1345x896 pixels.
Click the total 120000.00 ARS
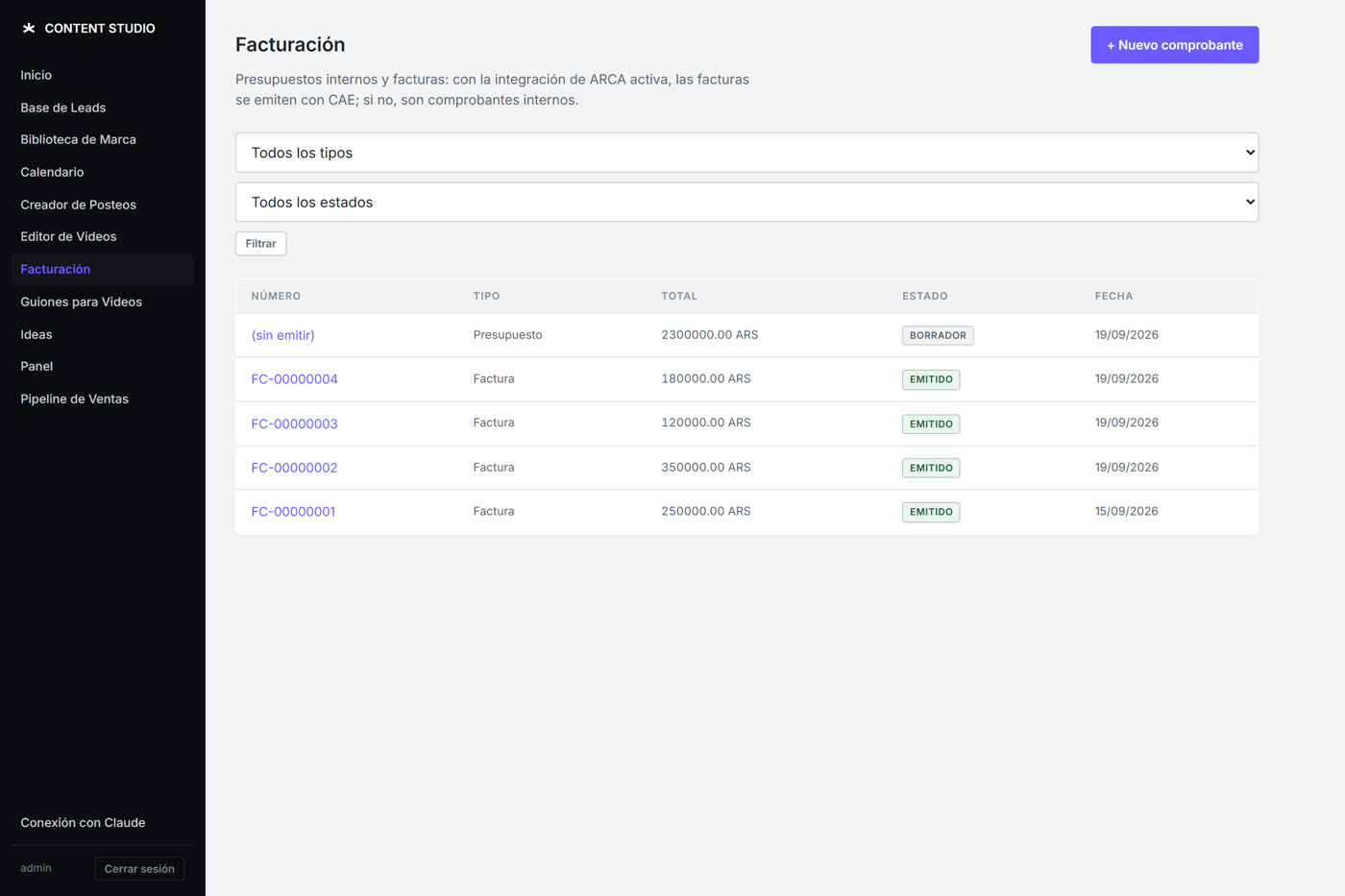tap(706, 423)
